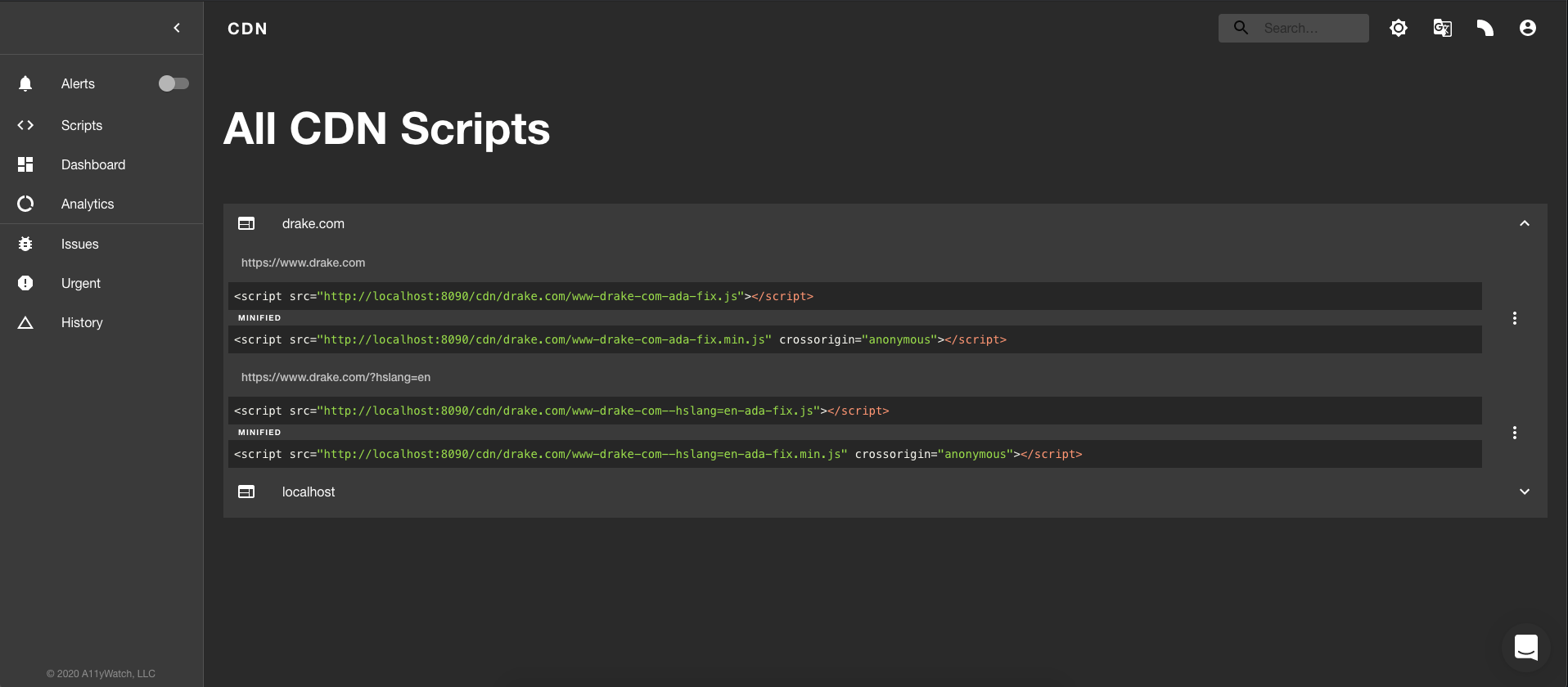Toggle the light/dark theme brightness icon
The image size is (1568, 687).
1399,28
